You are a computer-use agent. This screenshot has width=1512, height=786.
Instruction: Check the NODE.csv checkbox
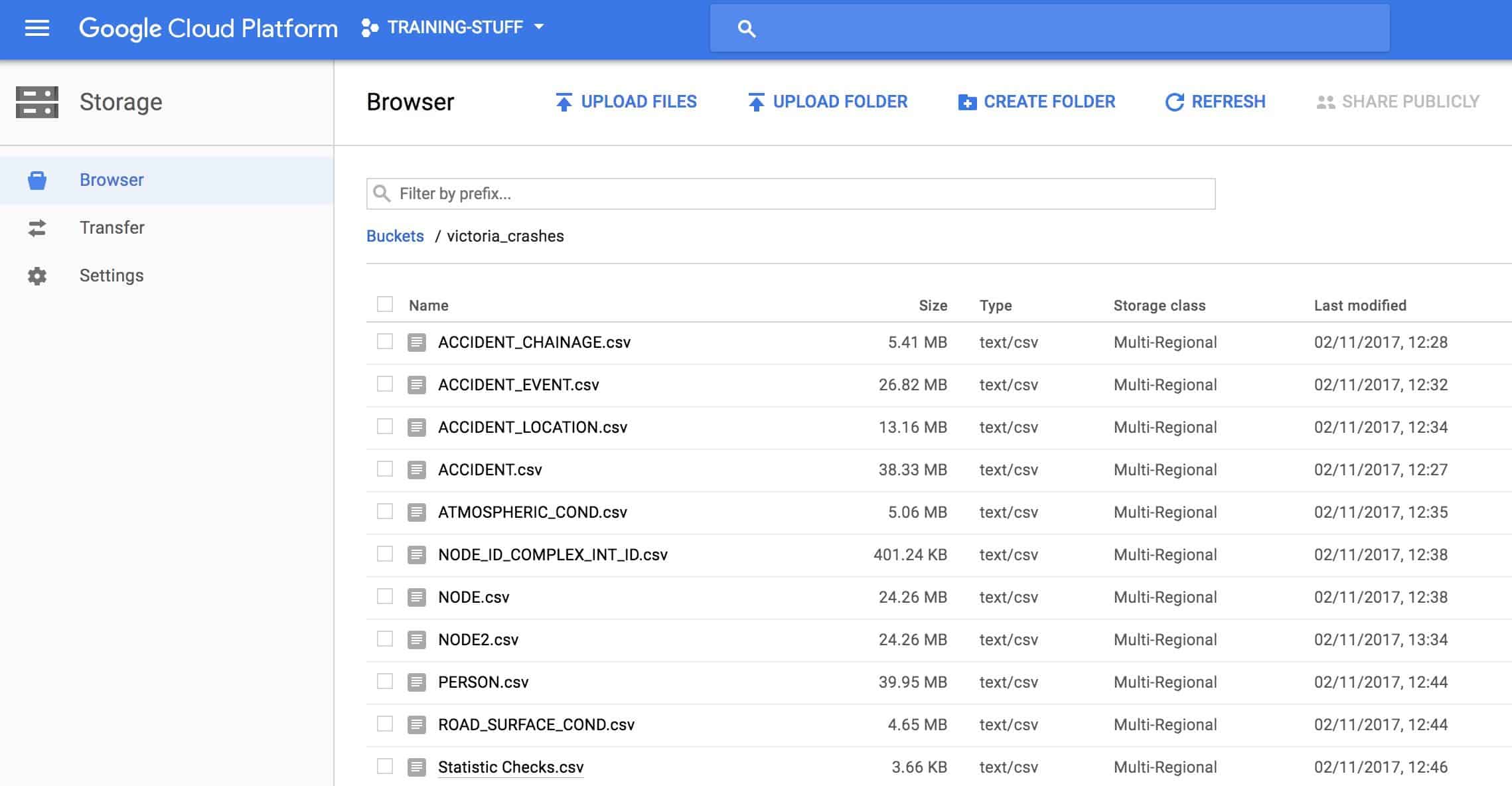(385, 596)
